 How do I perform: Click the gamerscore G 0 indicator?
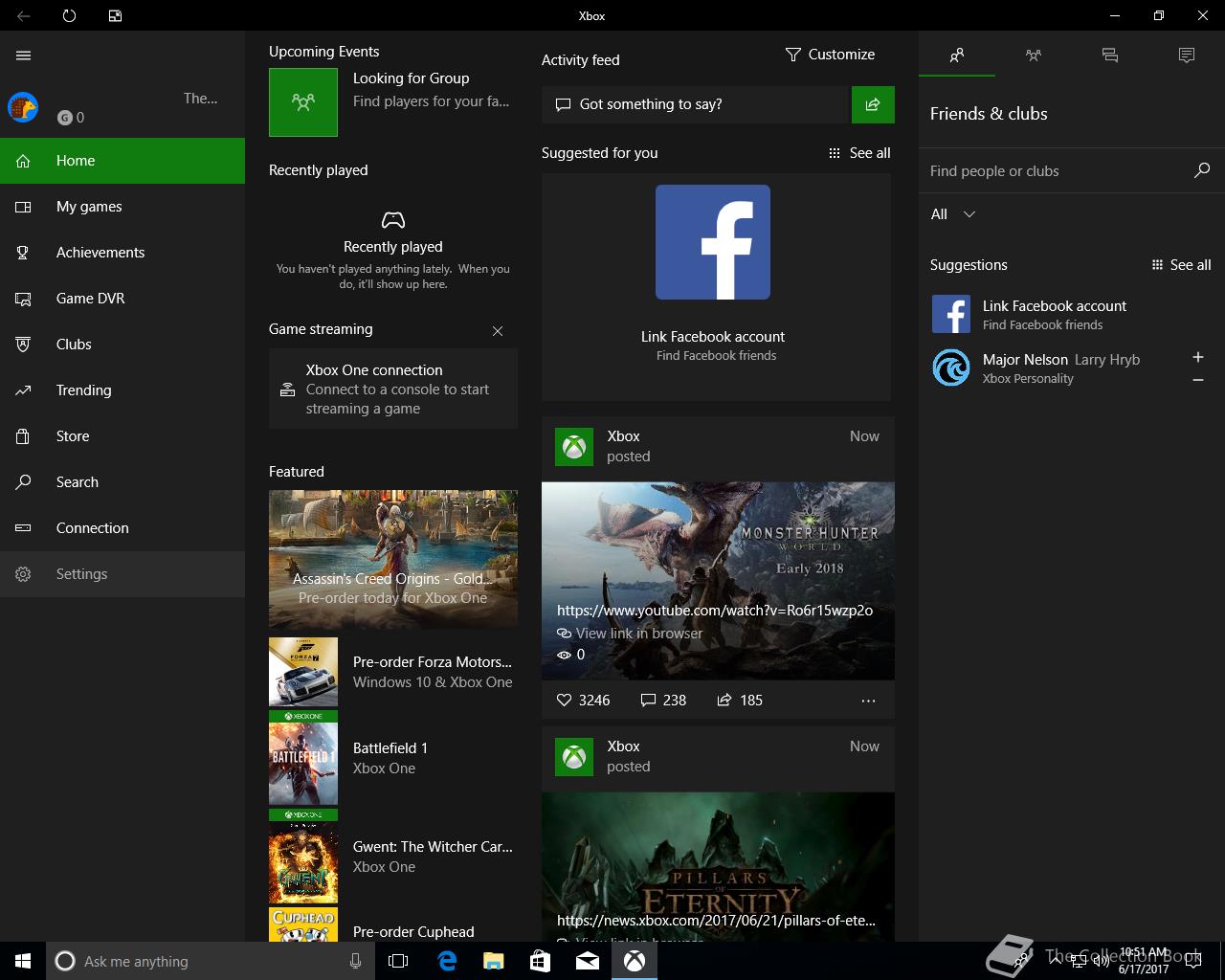point(71,117)
